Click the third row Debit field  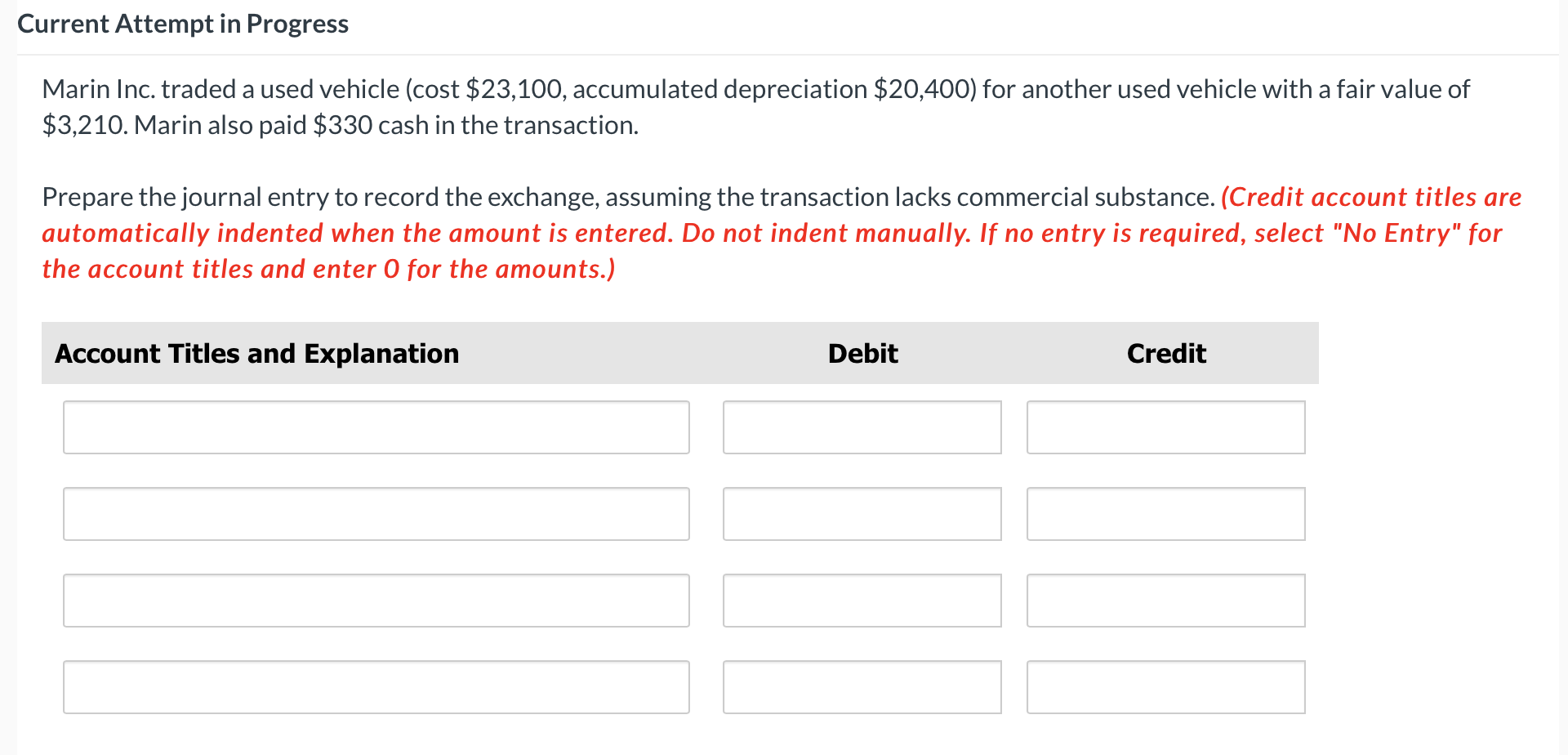862,600
